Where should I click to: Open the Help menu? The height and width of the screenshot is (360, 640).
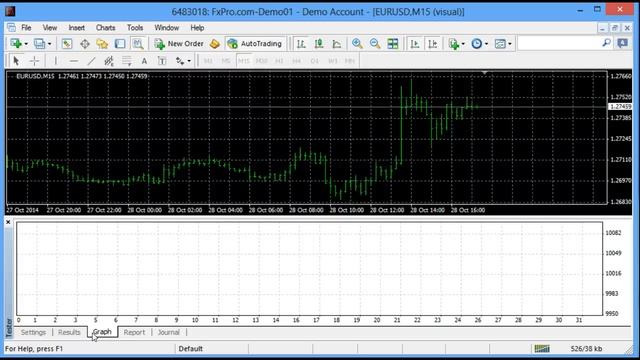[x=197, y=28]
